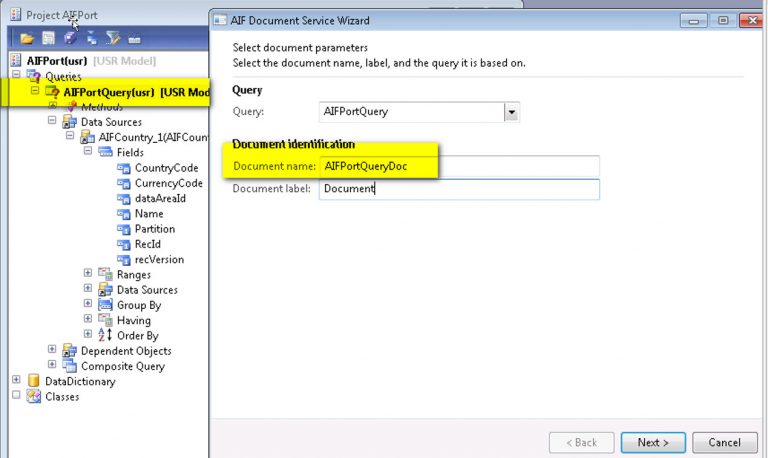Click the Cancel button
768x458 pixels.
tap(724, 442)
